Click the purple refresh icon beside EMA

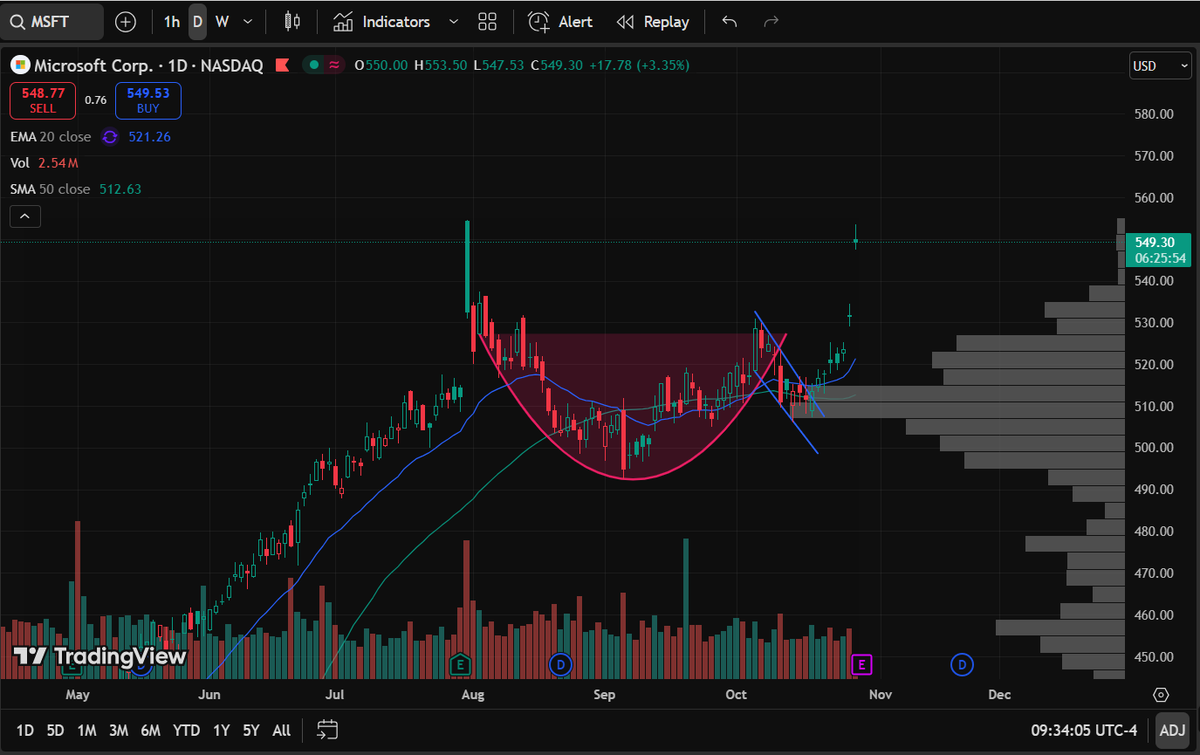[x=110, y=136]
